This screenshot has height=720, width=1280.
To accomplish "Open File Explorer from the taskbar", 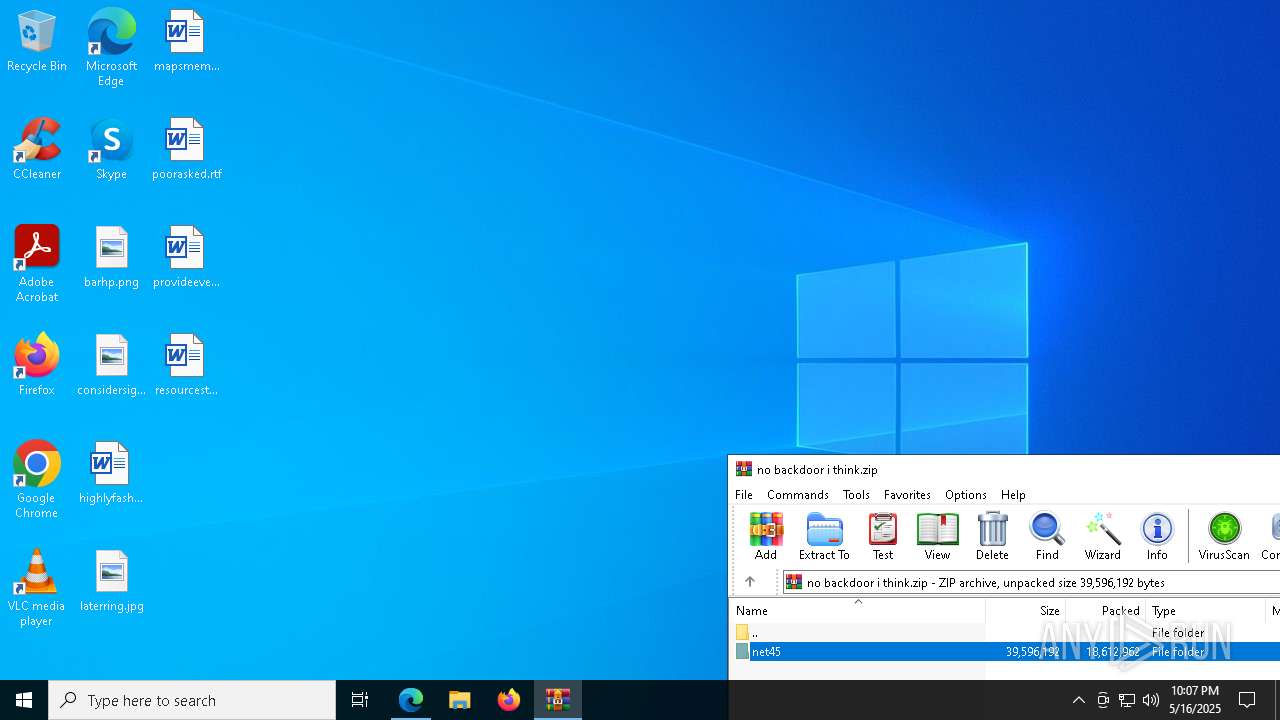I will click(x=460, y=700).
